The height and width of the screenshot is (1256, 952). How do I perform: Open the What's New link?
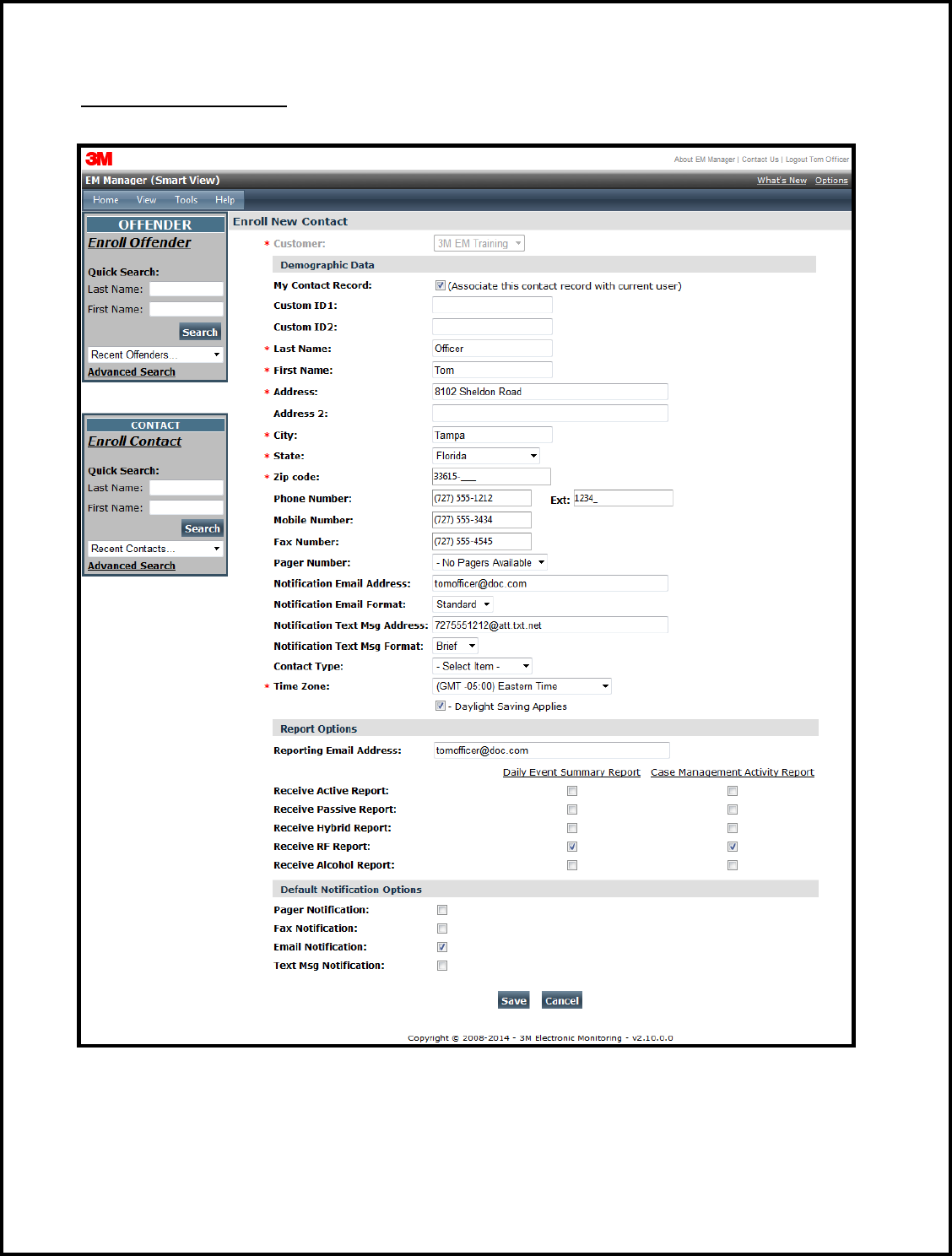782,181
